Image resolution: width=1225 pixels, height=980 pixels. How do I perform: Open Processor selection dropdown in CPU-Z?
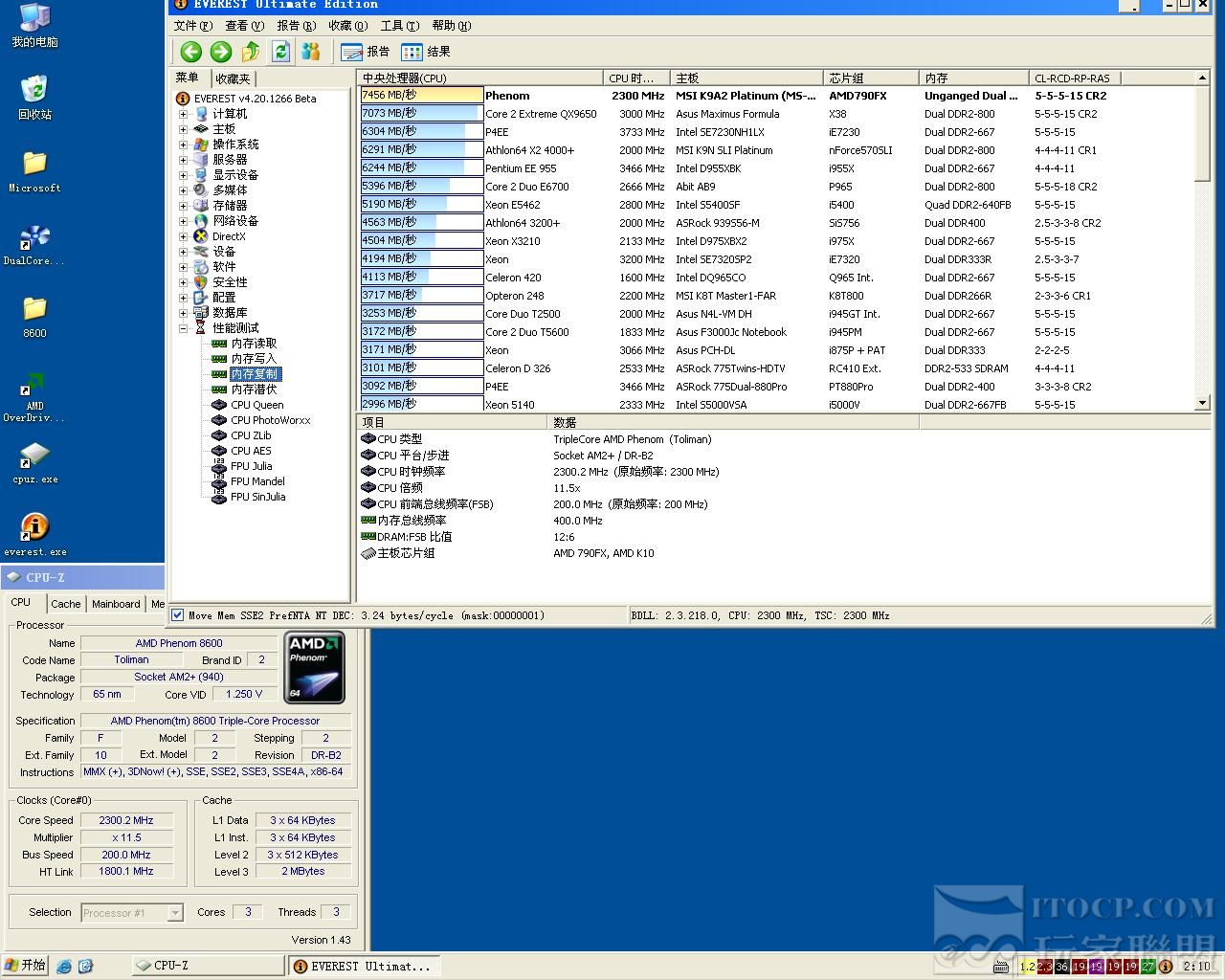[175, 913]
